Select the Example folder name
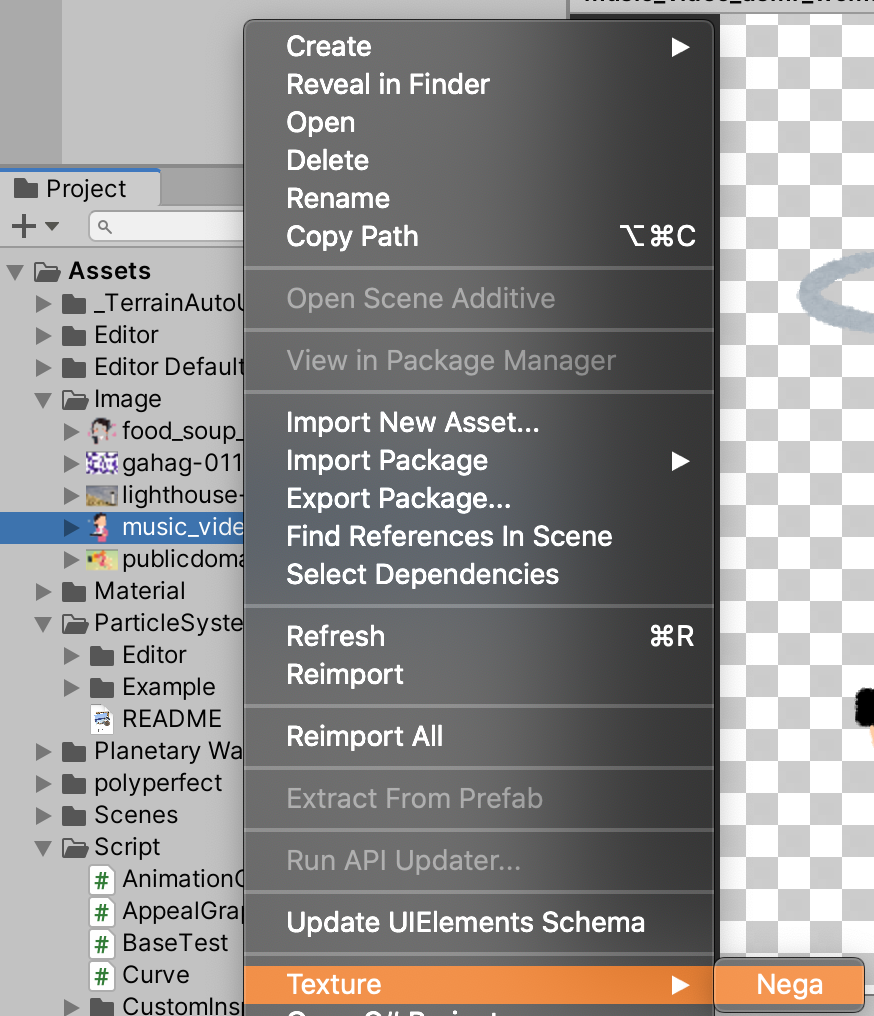This screenshot has height=1016, width=874. pos(168,687)
